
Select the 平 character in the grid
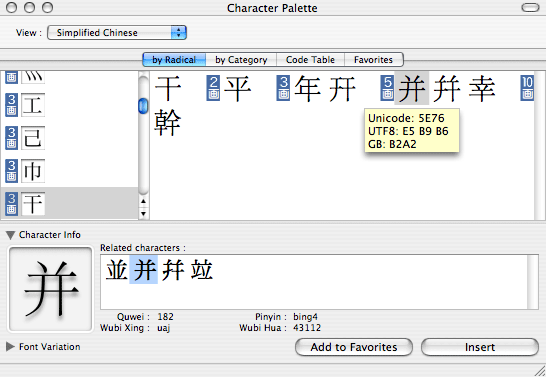pyautogui.click(x=238, y=89)
